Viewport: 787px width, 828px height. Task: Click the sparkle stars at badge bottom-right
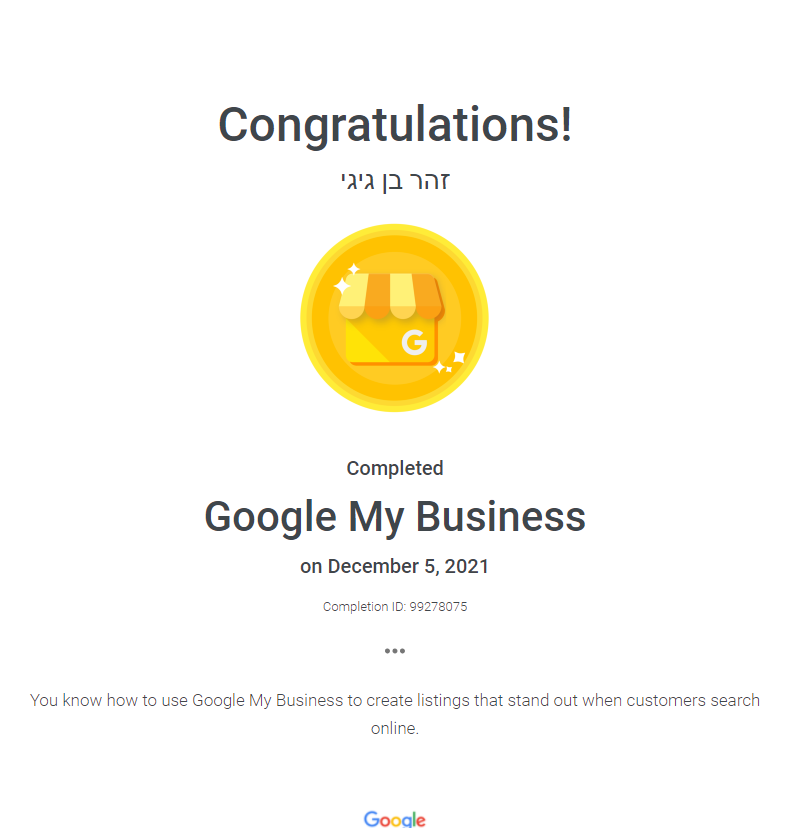(449, 363)
